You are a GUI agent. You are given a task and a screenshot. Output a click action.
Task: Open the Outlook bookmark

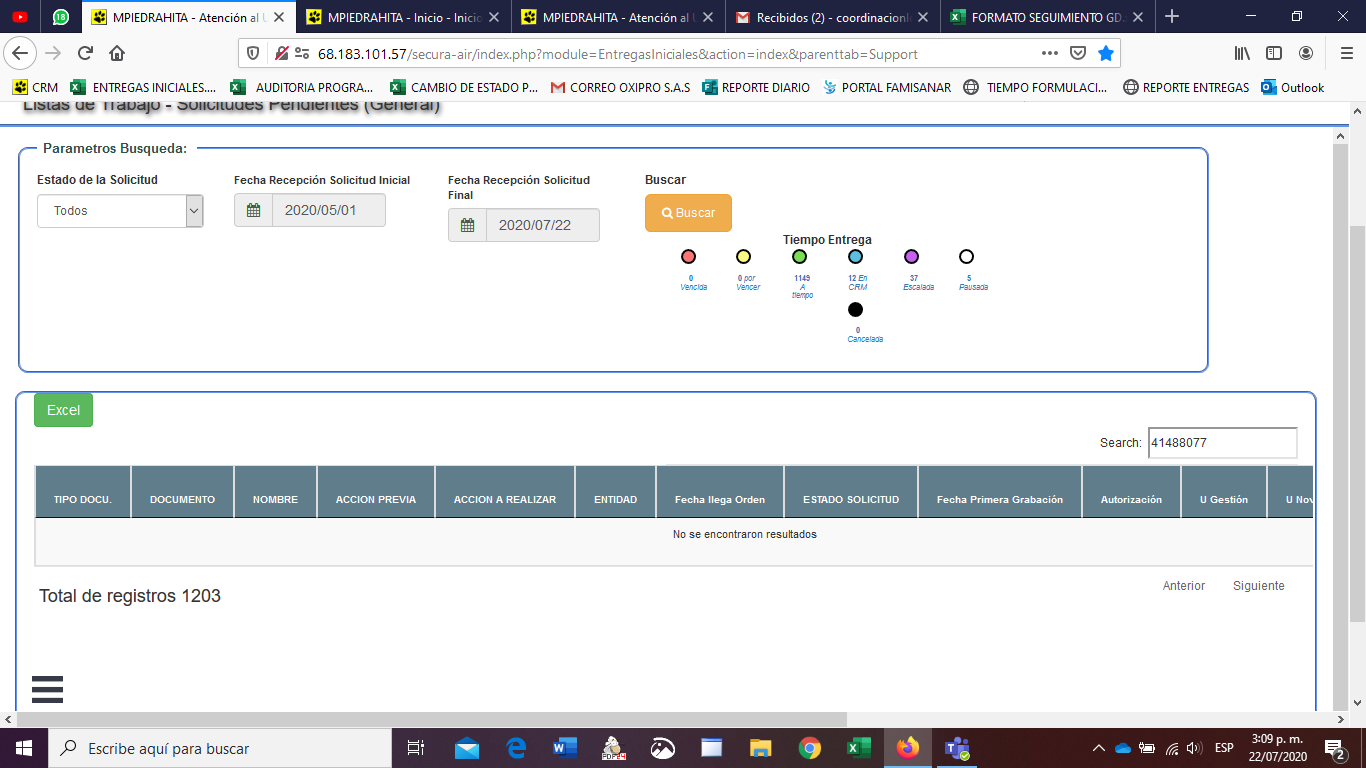click(x=1292, y=87)
